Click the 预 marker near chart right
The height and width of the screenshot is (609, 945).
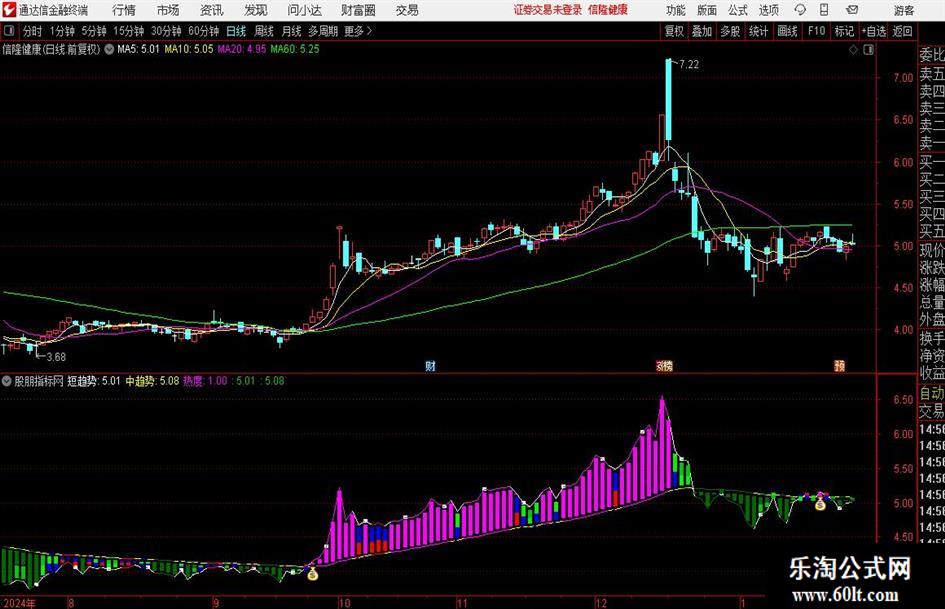pos(840,366)
